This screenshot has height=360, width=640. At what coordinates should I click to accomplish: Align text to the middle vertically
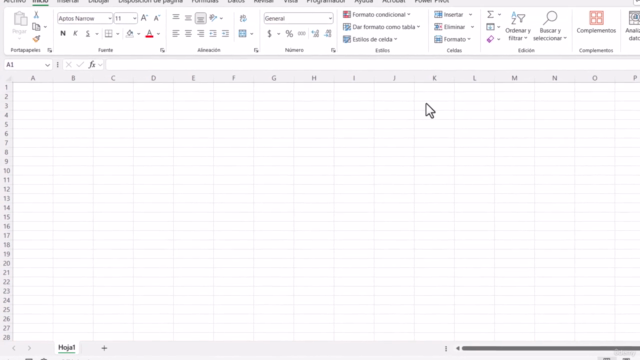pyautogui.click(x=188, y=18)
